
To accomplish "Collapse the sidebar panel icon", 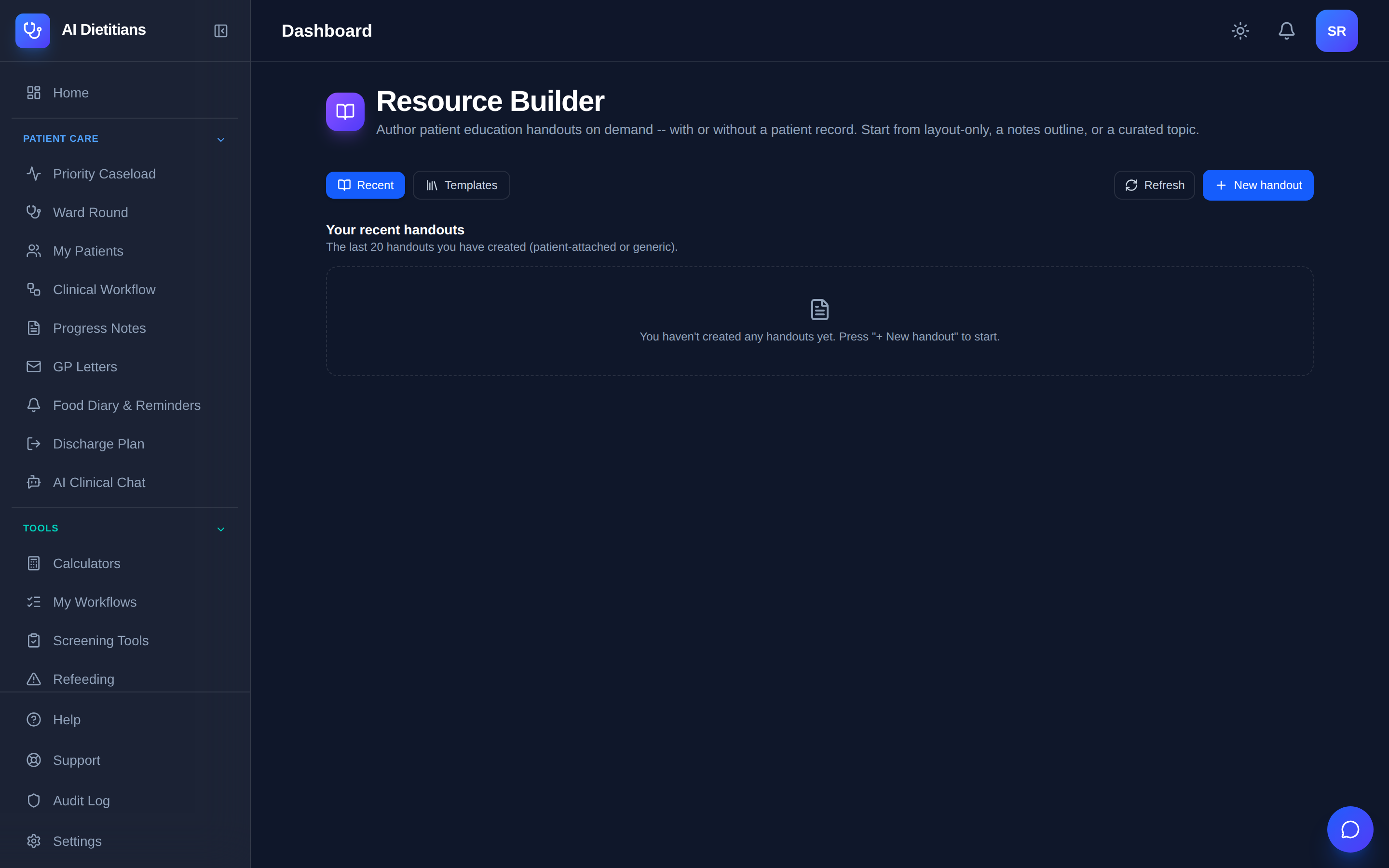I will tap(221, 31).
